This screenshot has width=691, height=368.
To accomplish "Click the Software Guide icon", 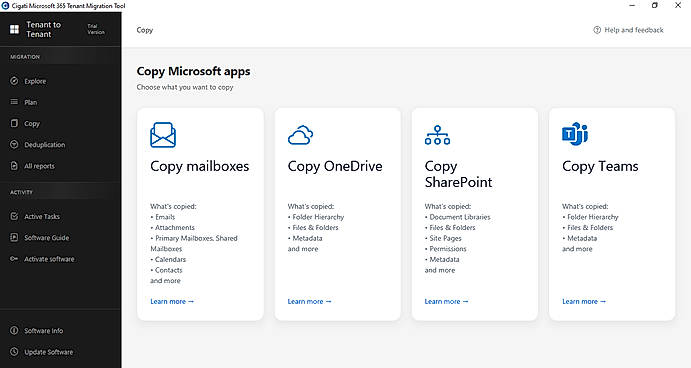I will click(14, 237).
